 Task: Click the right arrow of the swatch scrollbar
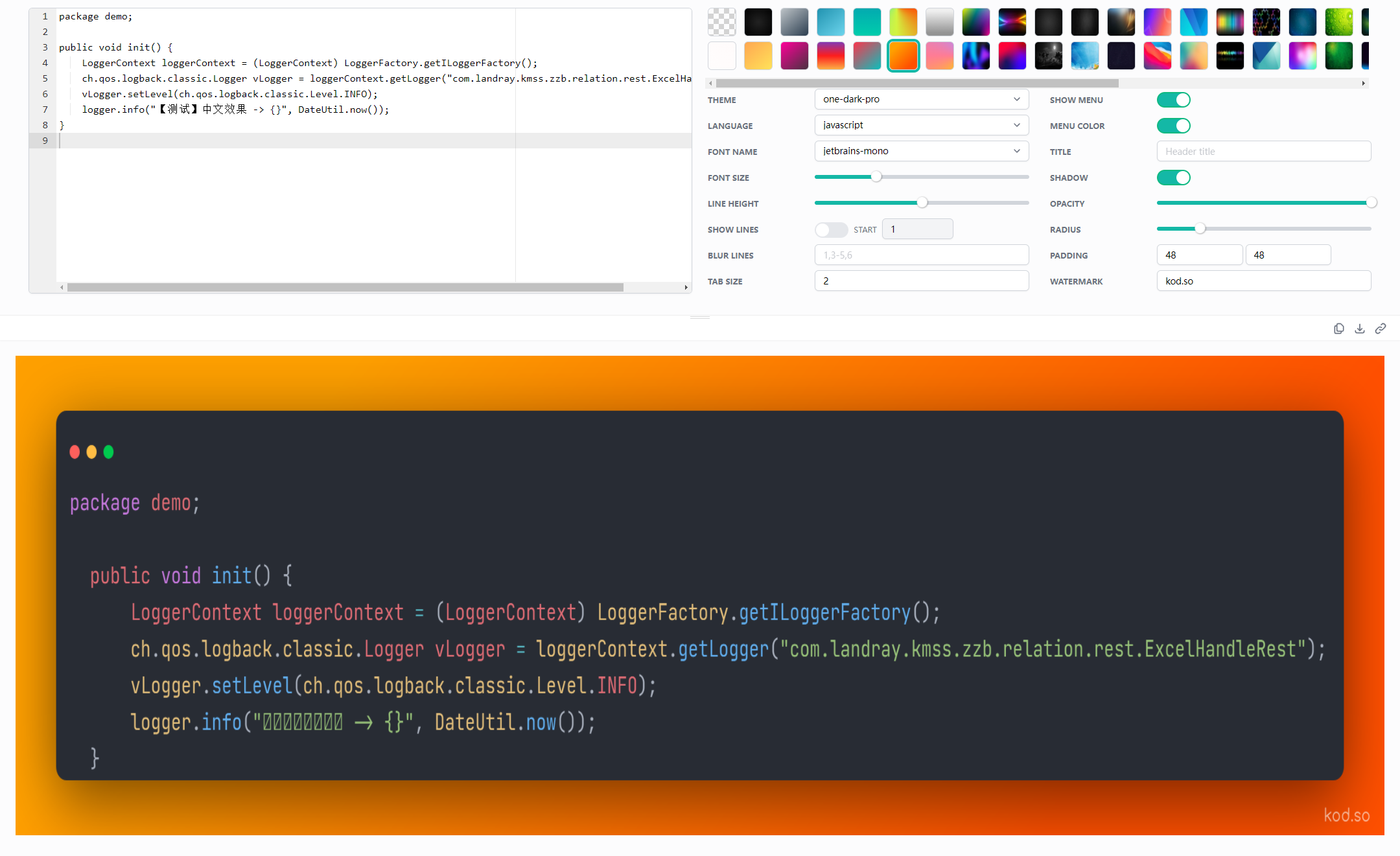(1363, 83)
